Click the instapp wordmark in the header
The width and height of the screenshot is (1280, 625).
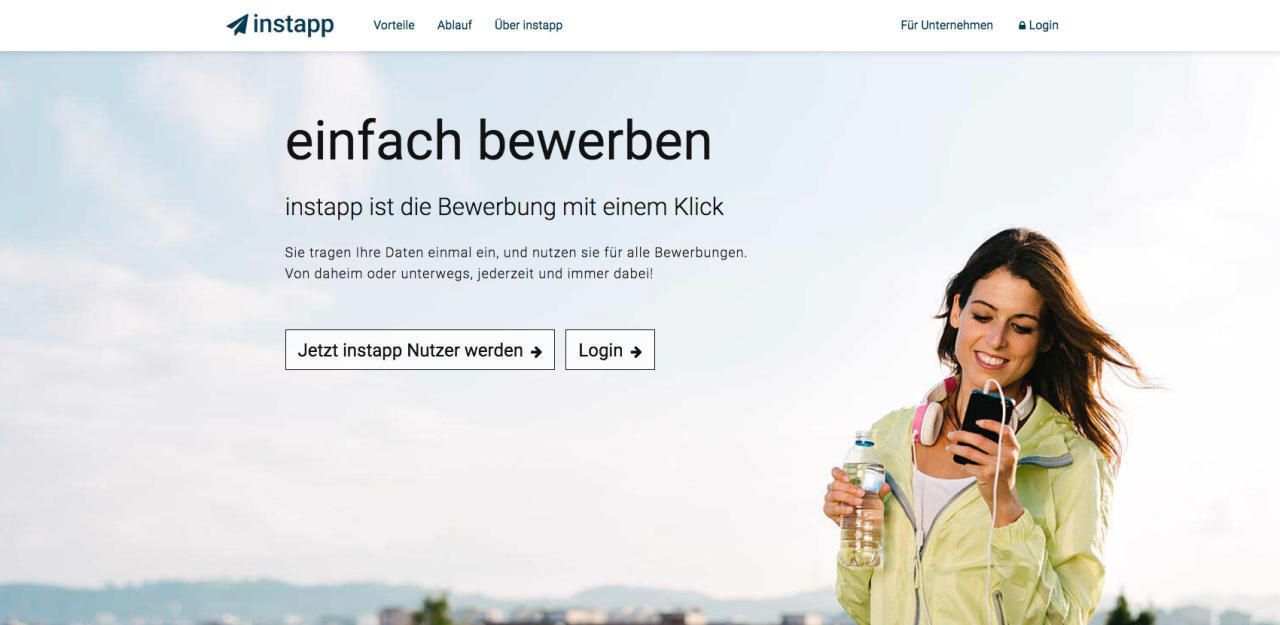(293, 25)
